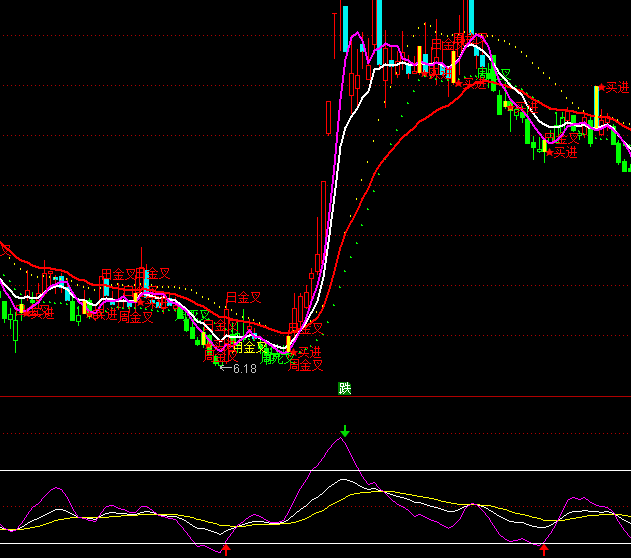The width and height of the screenshot is (631, 558).
Task: Click the right red up arrow in oscillator
Action: coord(544,548)
